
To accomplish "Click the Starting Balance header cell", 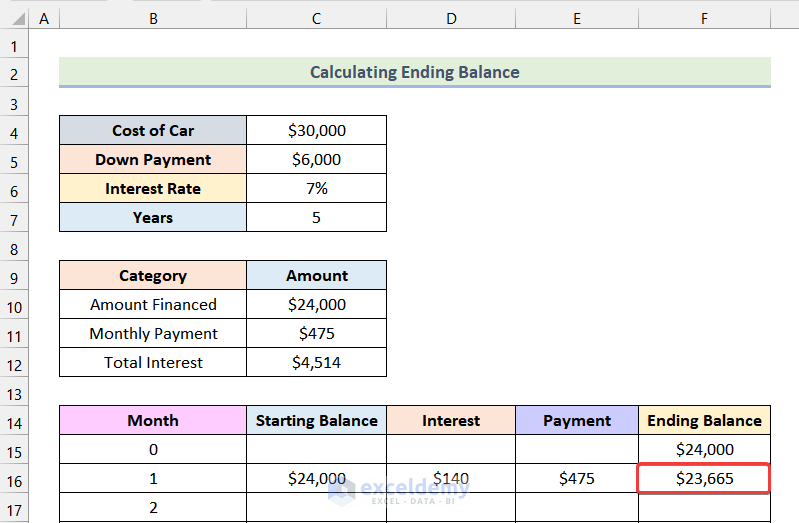I will pos(316,421).
